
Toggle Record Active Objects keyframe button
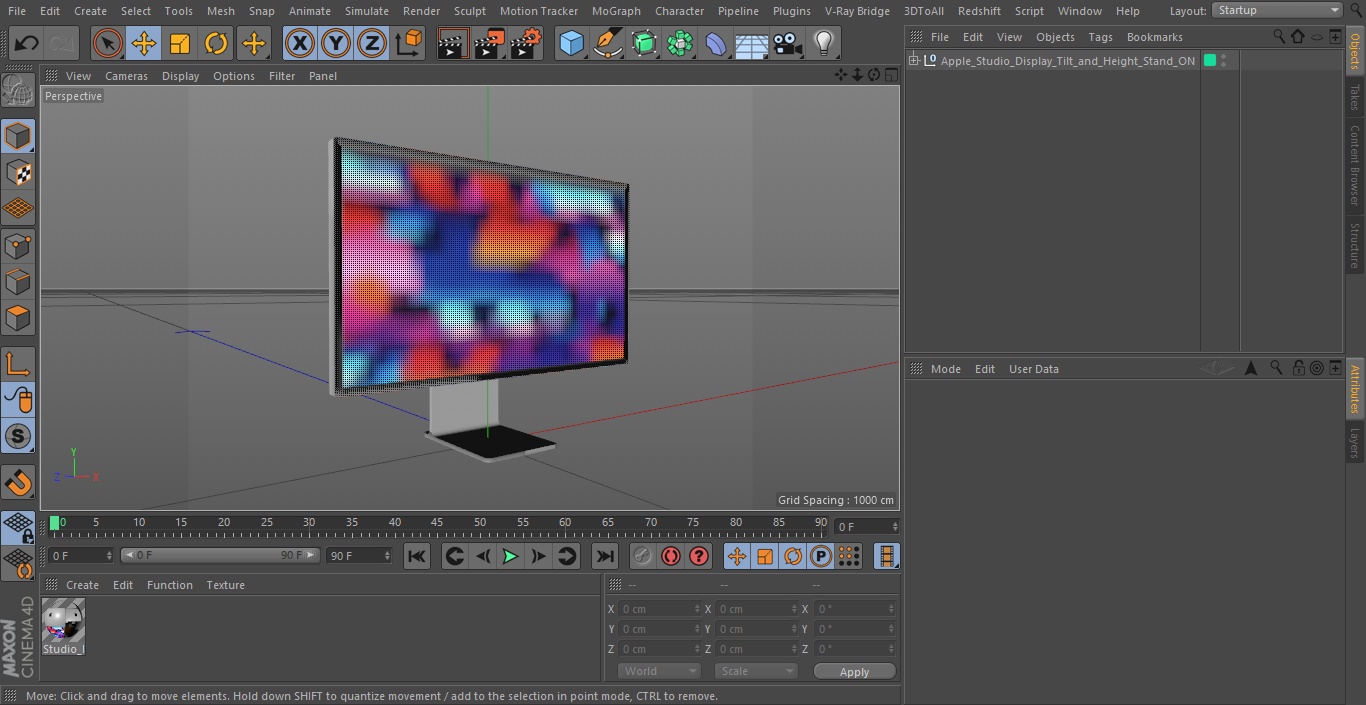click(x=643, y=556)
